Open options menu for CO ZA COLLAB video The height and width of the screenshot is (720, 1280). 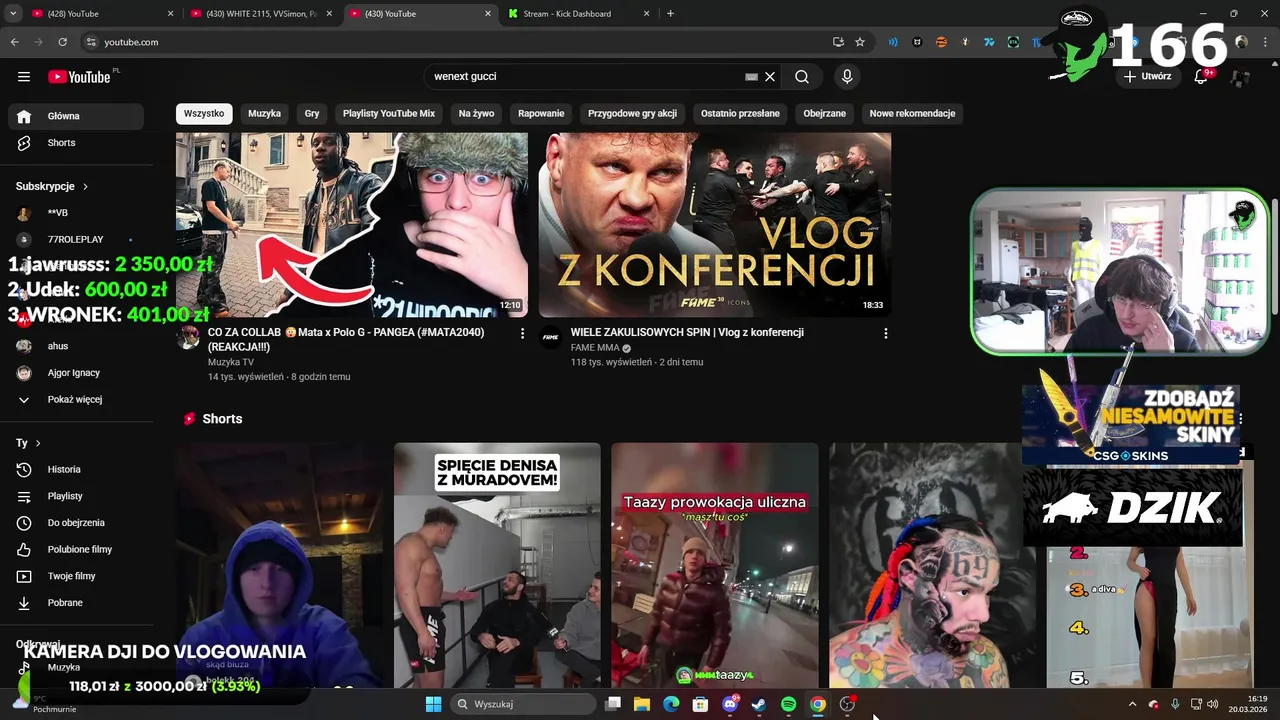point(522,333)
